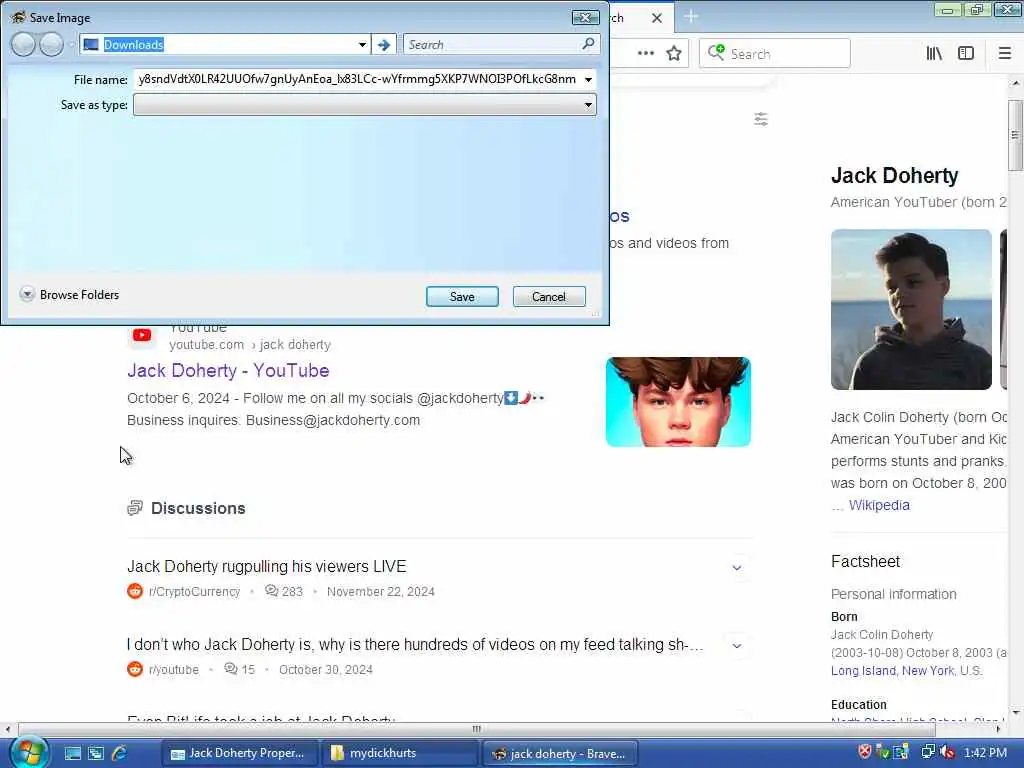Click the volume tray icon
This screenshot has height=768, width=1024.
coord(946,752)
